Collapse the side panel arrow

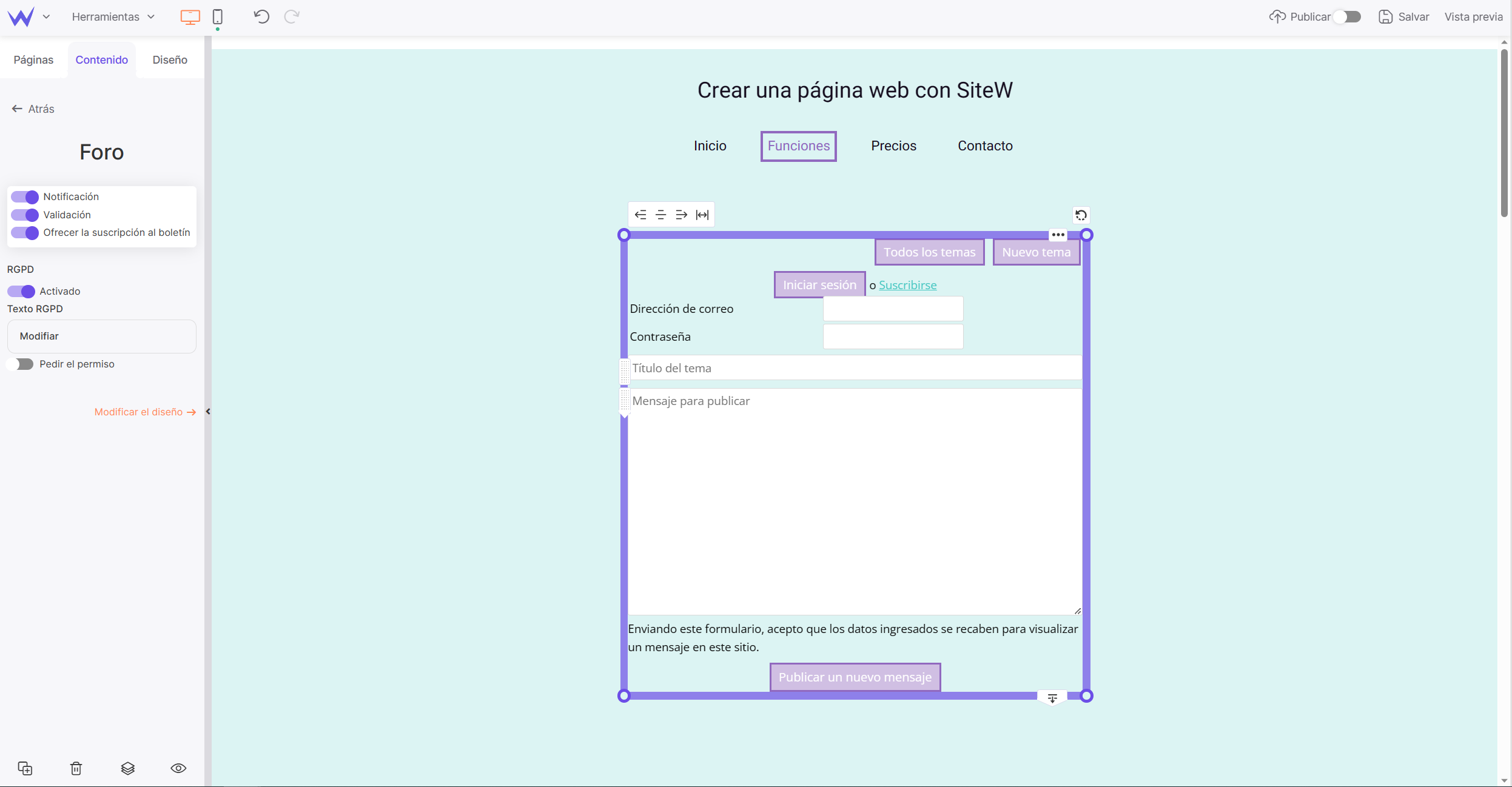pyautogui.click(x=208, y=412)
